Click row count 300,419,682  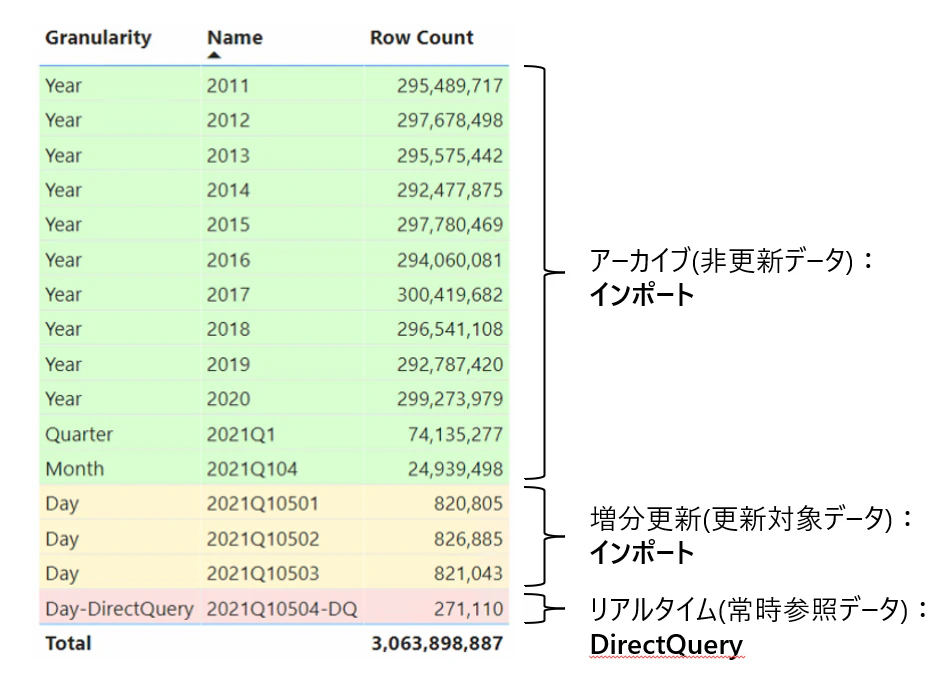pos(450,294)
